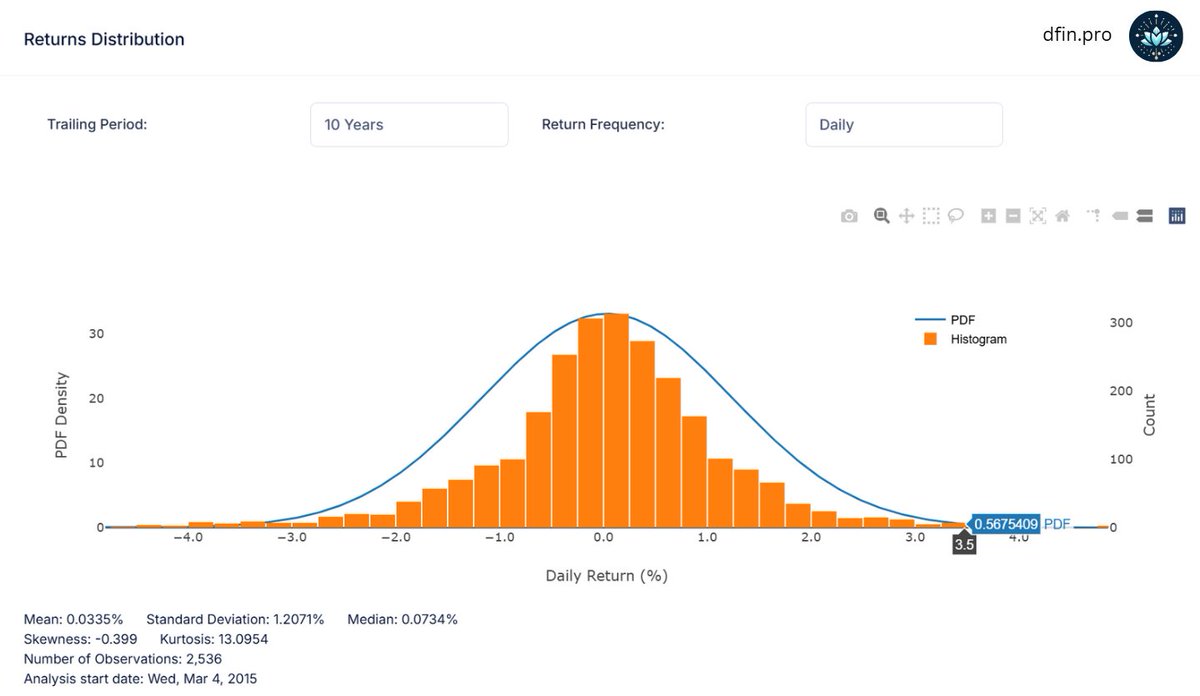Click the 300 count axis tick
This screenshot has width=1200, height=696.
[1120, 323]
